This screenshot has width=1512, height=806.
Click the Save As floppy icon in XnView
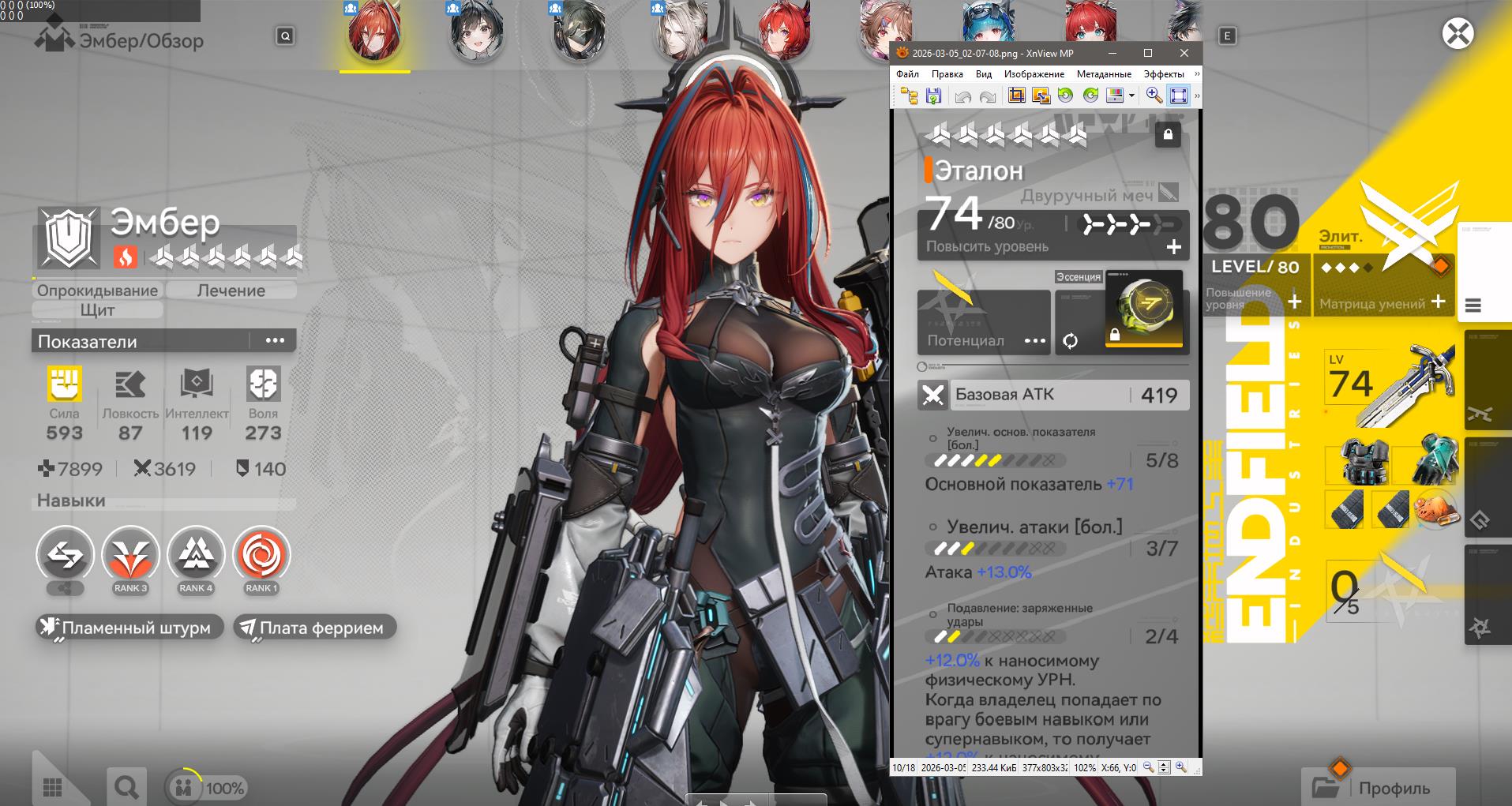click(x=933, y=96)
